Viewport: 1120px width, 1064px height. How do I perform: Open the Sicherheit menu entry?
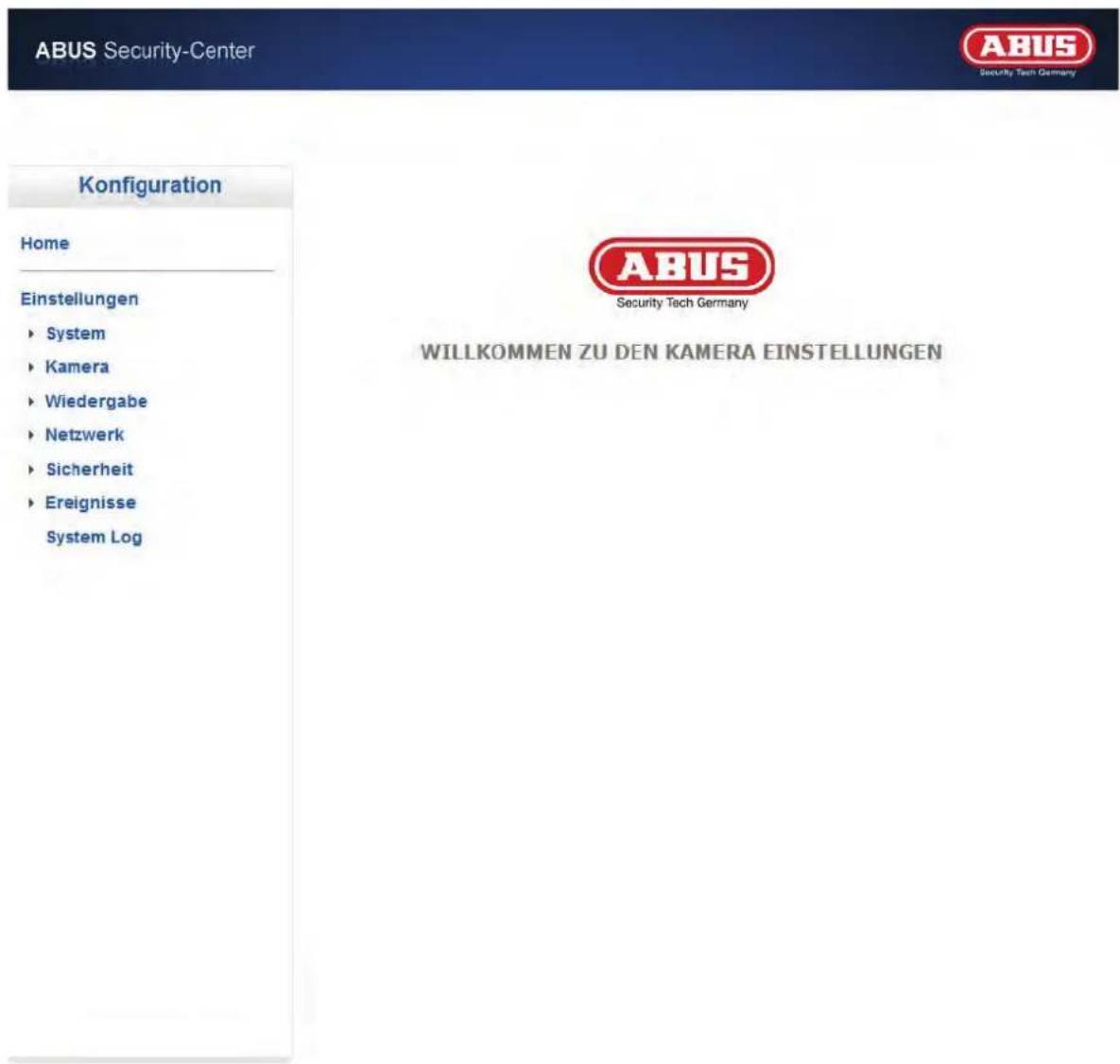pos(90,469)
